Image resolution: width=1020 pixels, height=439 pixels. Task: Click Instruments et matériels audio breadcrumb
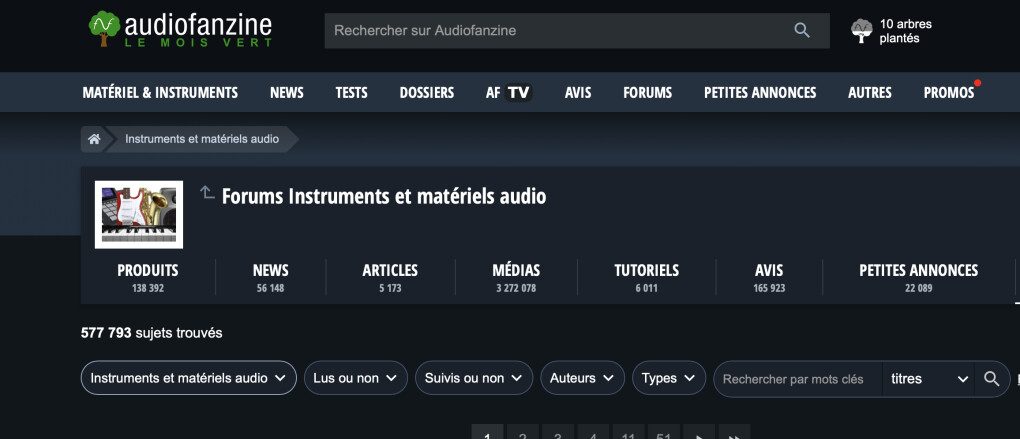click(x=202, y=139)
